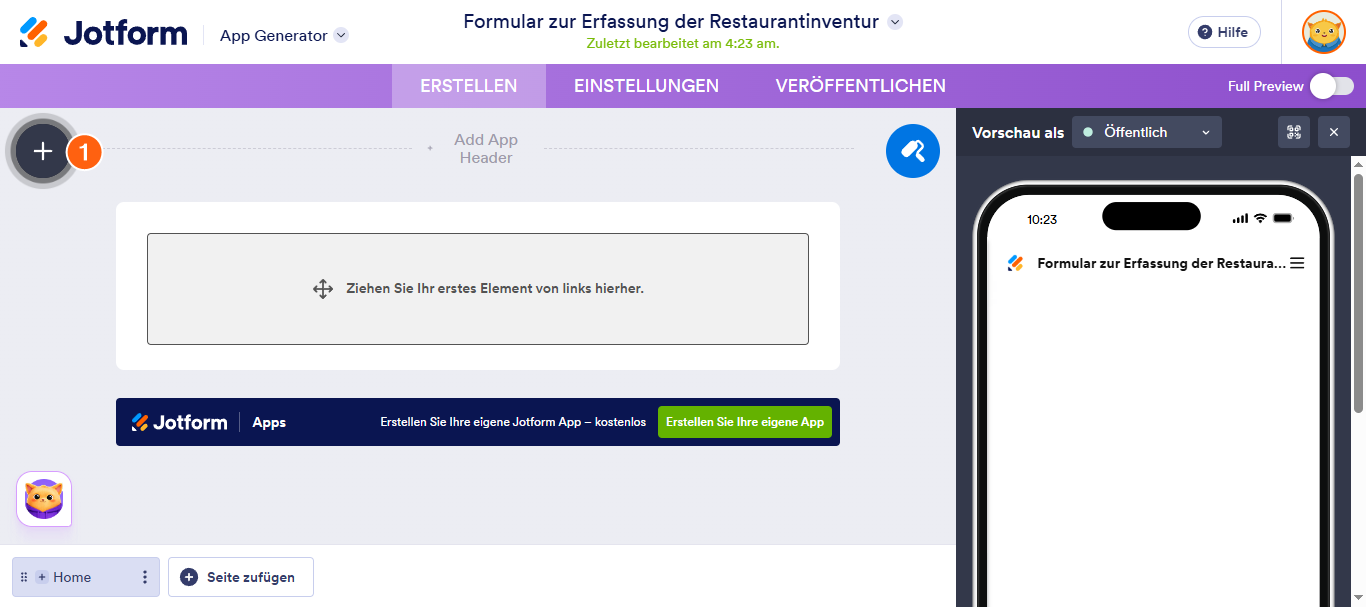Switch to the ERSTELLEN tab

point(469,86)
